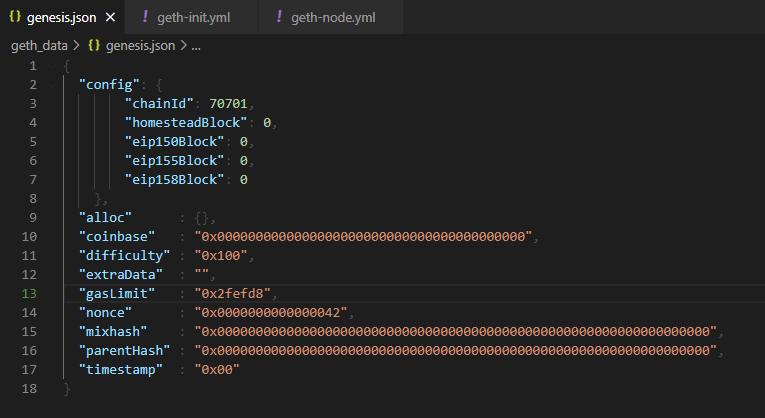
Task: Close the genesis.json tab
Action: click(111, 18)
